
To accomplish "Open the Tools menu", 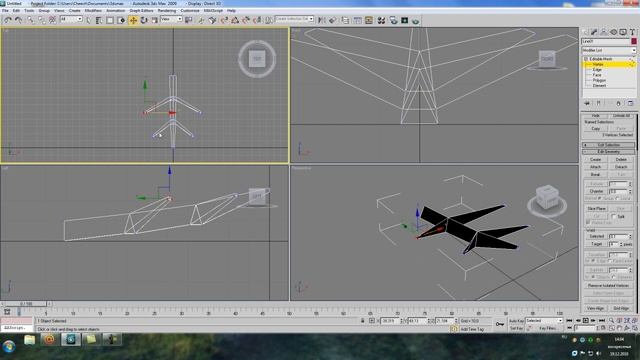I will coord(29,10).
